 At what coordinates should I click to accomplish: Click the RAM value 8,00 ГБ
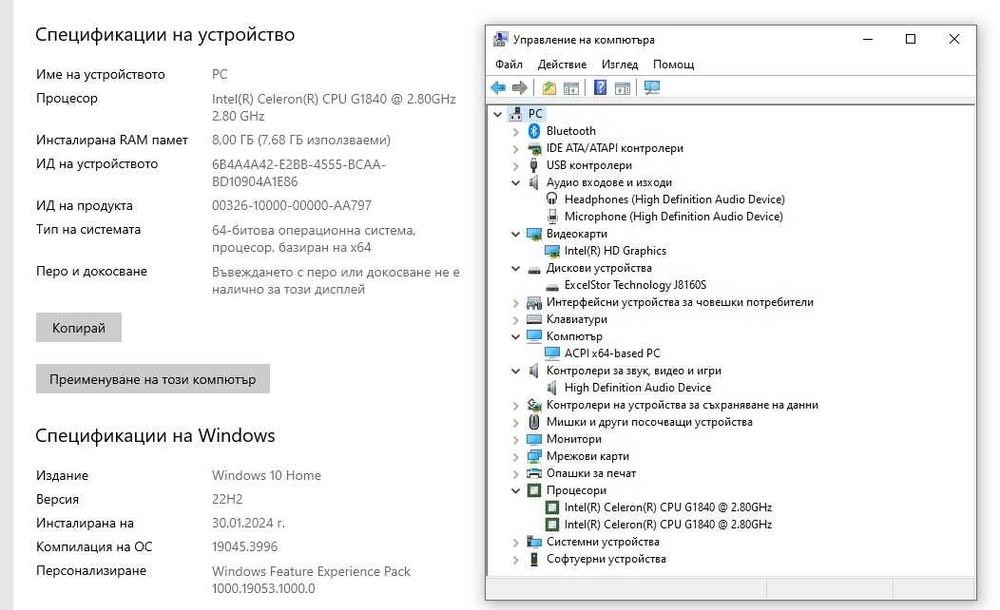coord(301,140)
